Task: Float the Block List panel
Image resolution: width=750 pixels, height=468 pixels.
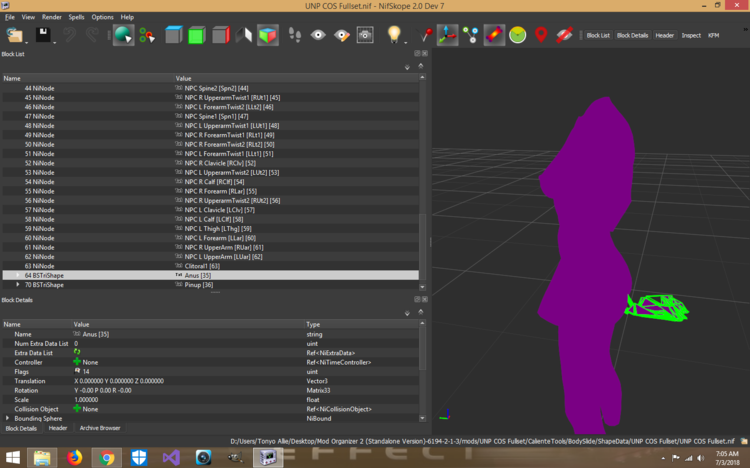Action: [417, 54]
